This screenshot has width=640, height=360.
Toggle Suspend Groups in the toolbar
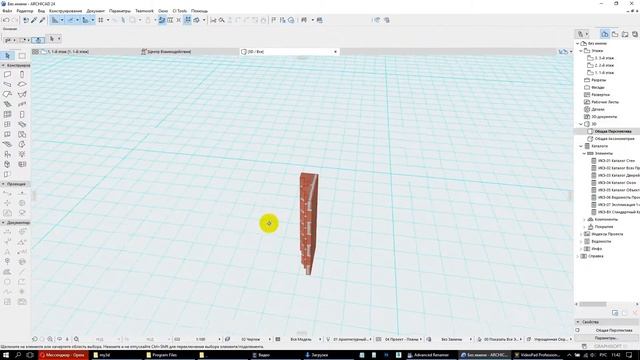pos(187,20)
